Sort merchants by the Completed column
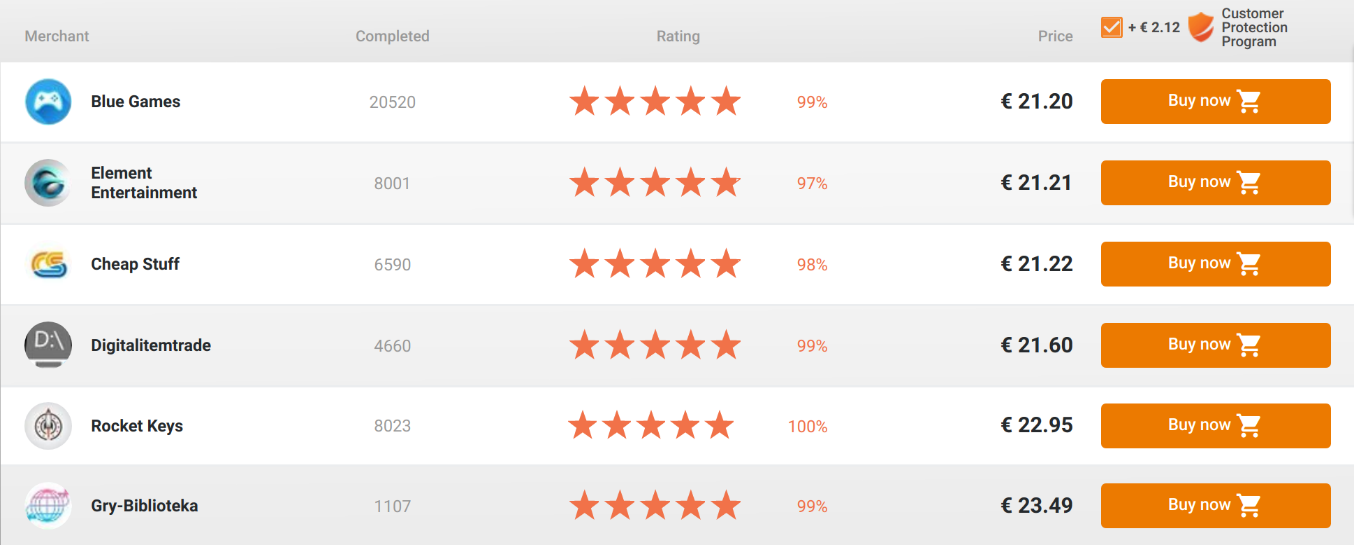The height and width of the screenshot is (545, 1354). click(392, 36)
